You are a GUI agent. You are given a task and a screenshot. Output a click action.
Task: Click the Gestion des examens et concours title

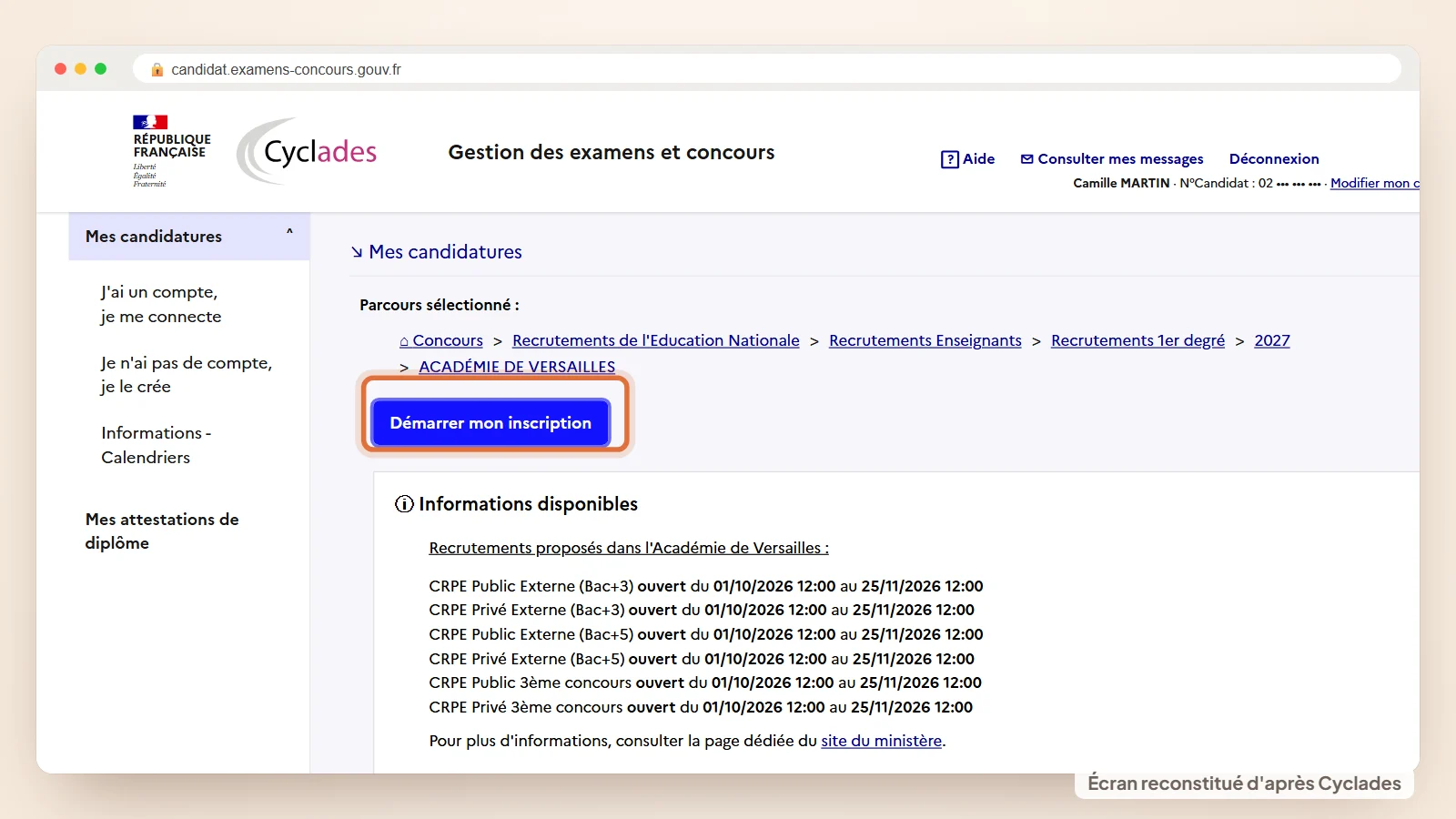click(x=612, y=152)
